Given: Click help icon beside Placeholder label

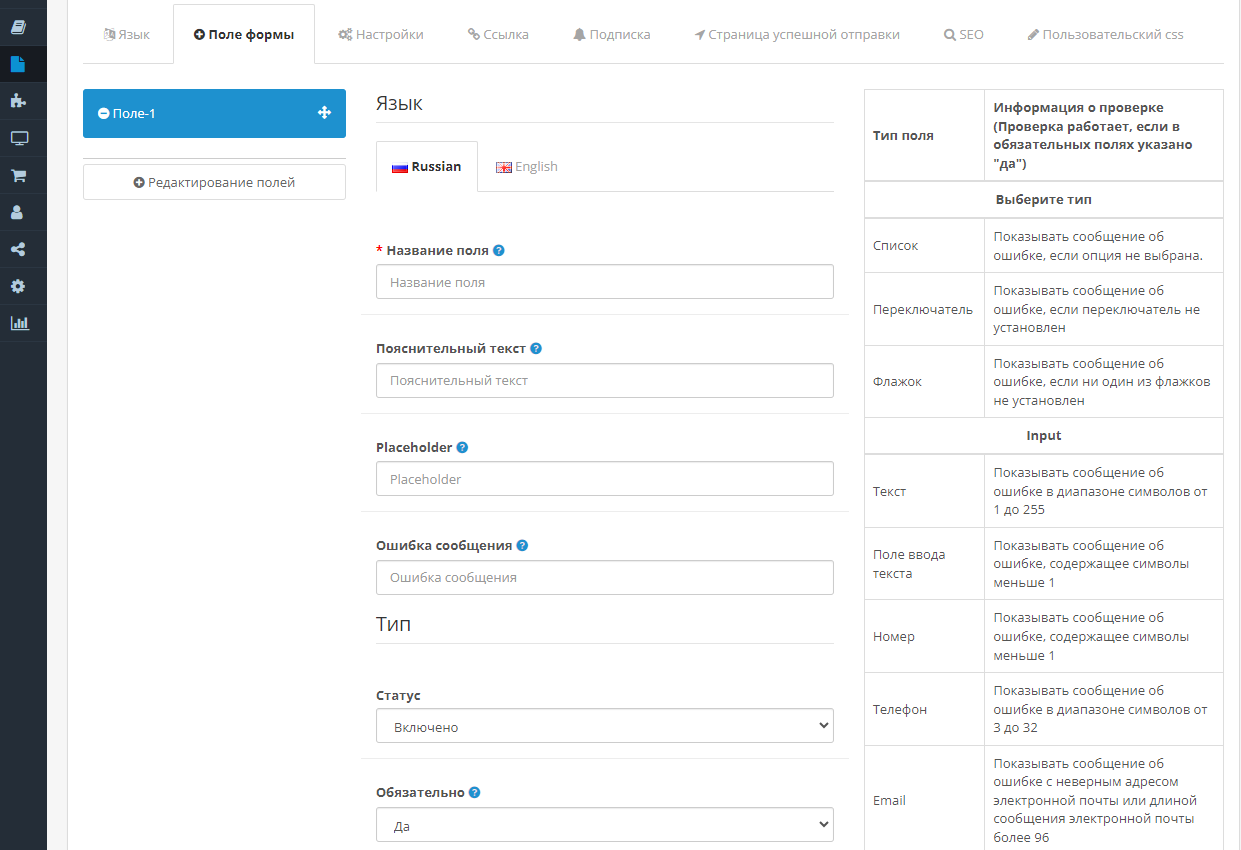Looking at the screenshot, I should pyautogui.click(x=462, y=448).
